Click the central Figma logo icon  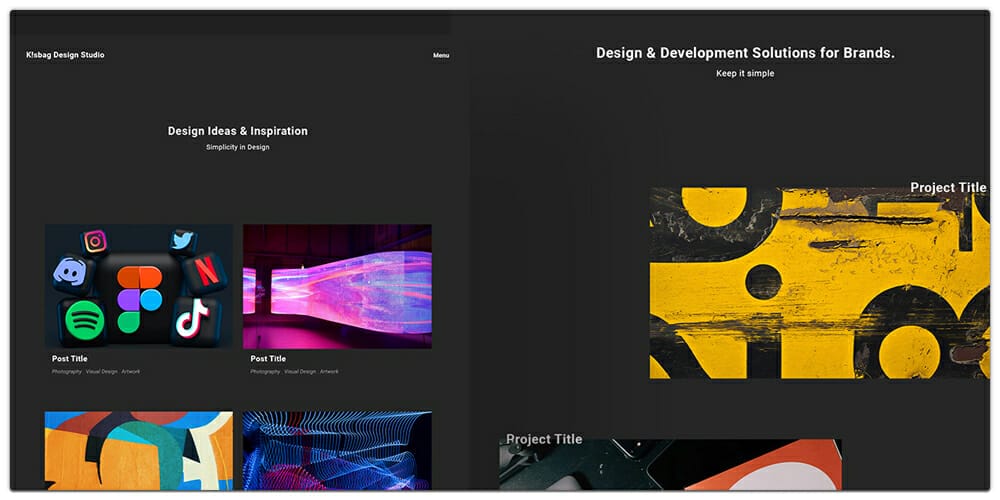(138, 297)
